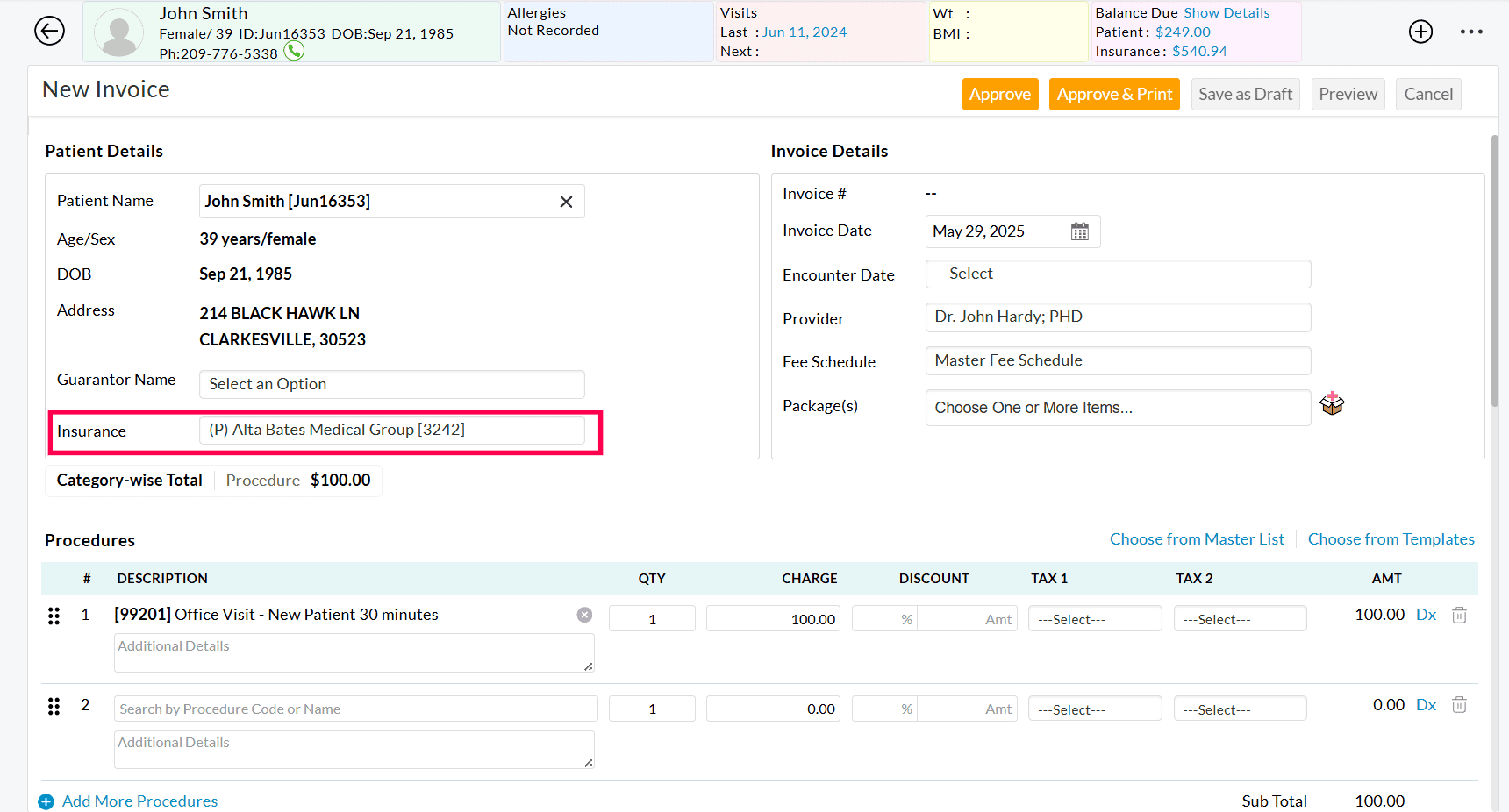Click the drag handle on procedure row 2
The image size is (1509, 812).
pos(54,706)
